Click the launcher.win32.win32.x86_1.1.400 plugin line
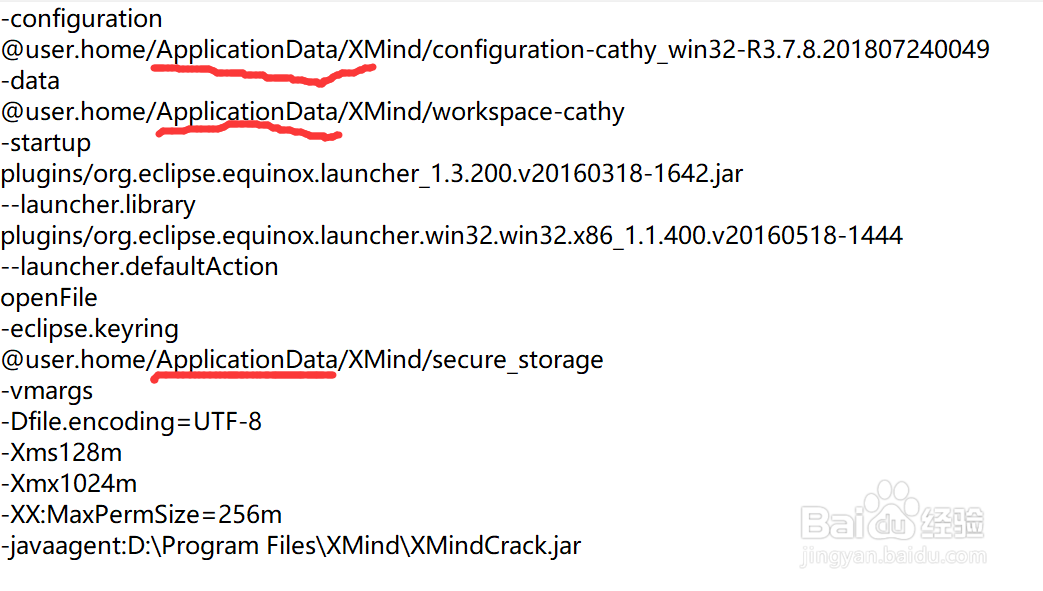This screenshot has height=591, width=1043. (452, 236)
